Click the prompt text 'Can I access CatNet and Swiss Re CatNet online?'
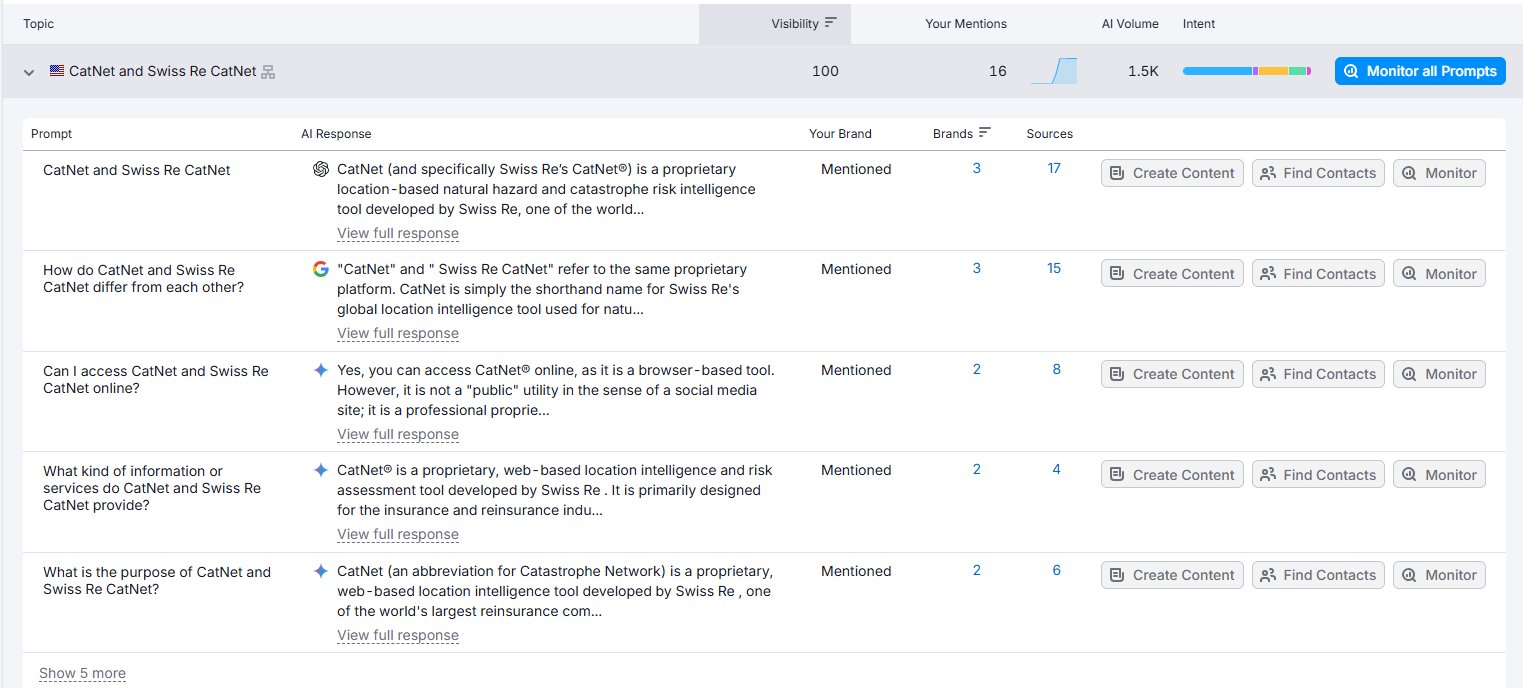 [156, 379]
